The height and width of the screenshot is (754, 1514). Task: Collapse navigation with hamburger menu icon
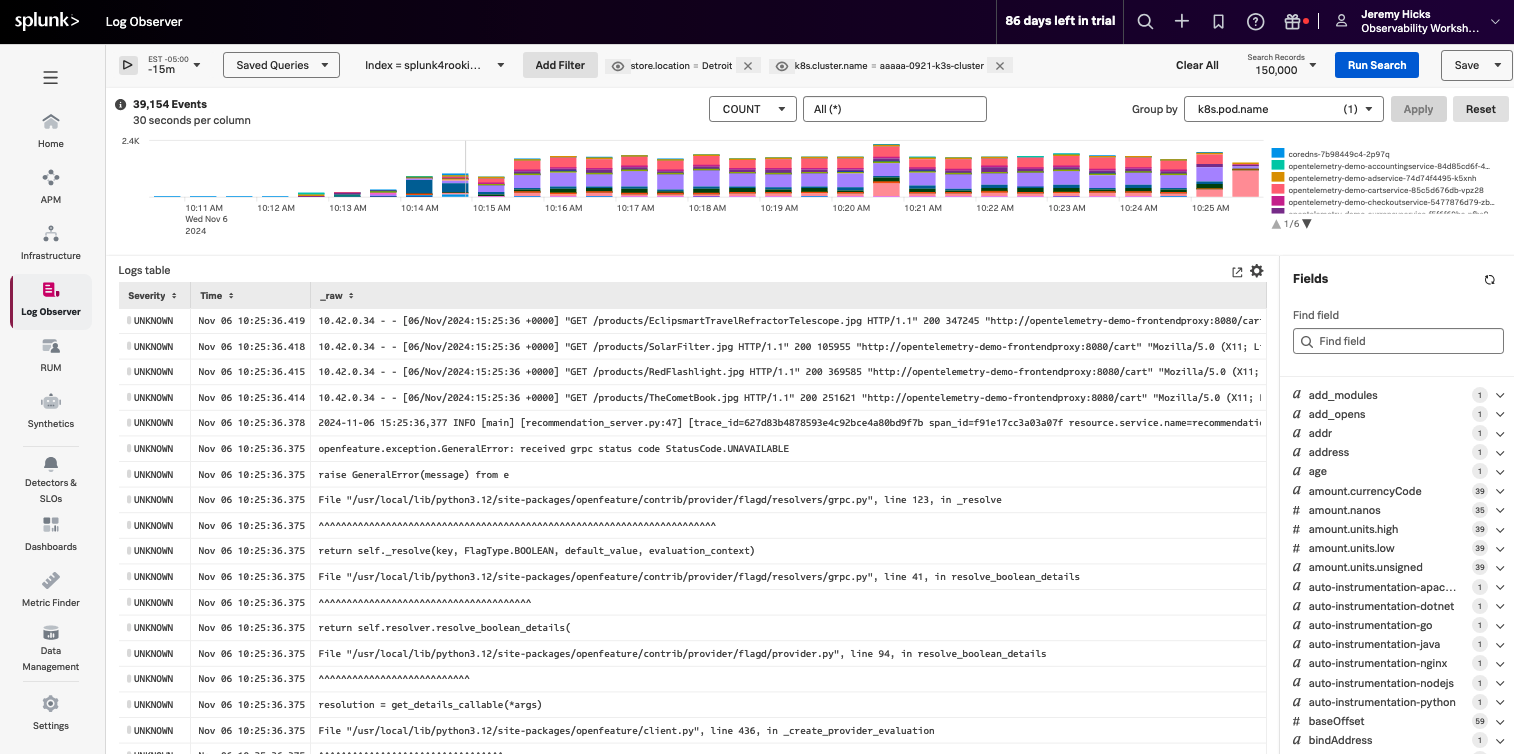coord(50,78)
